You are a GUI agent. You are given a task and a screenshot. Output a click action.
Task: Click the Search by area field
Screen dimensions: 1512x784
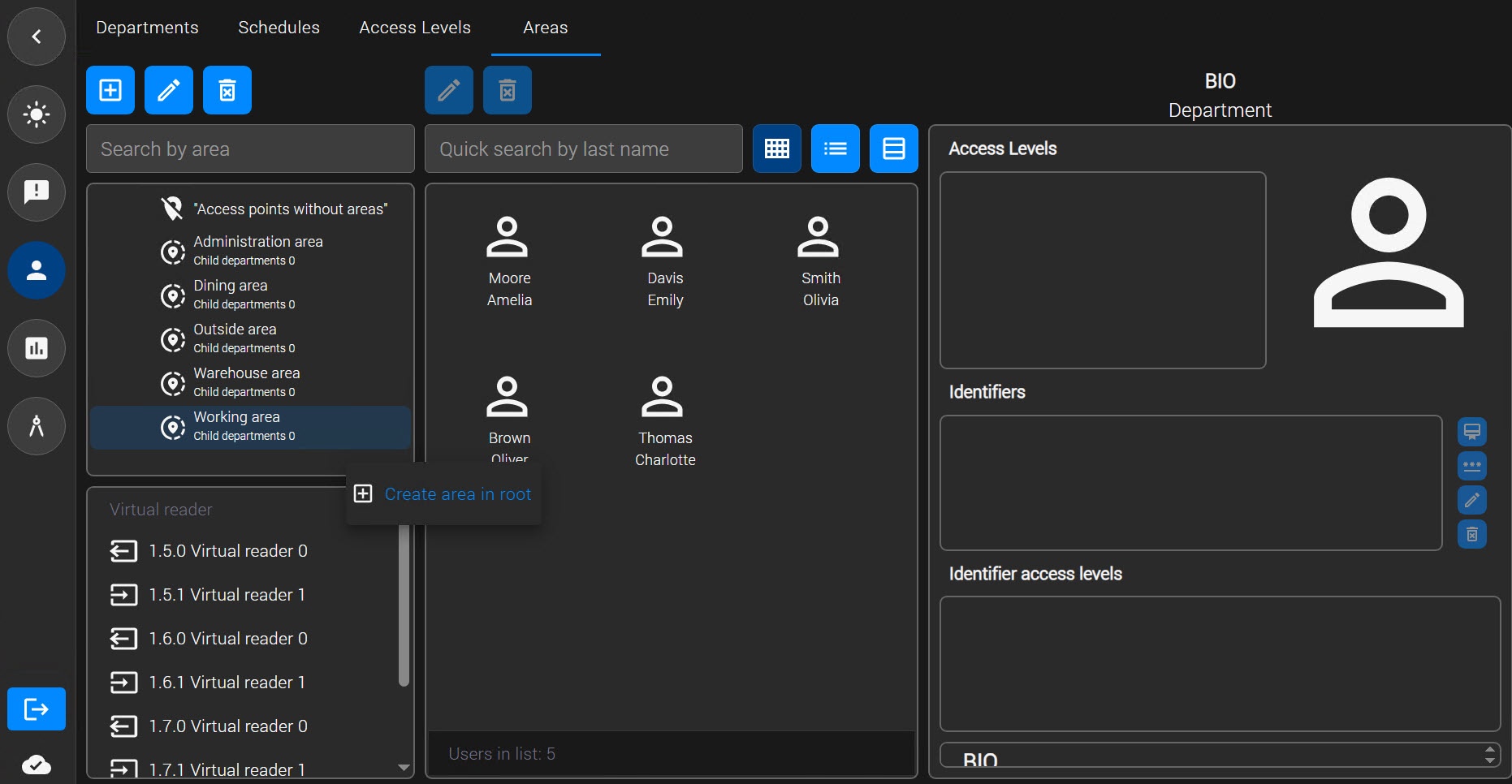250,149
